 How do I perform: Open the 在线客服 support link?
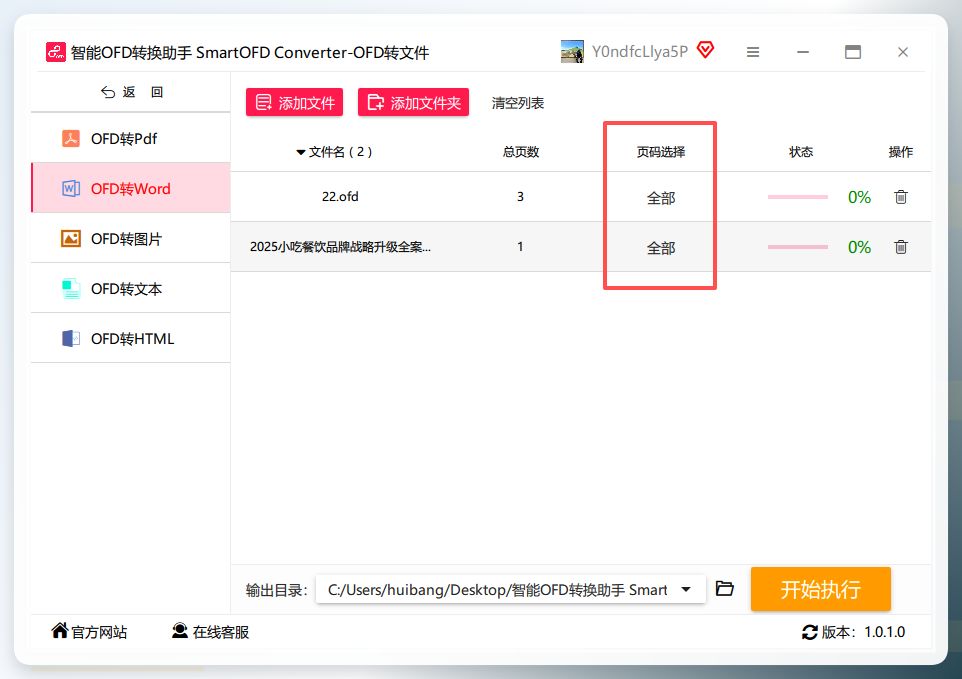pyautogui.click(x=210, y=632)
